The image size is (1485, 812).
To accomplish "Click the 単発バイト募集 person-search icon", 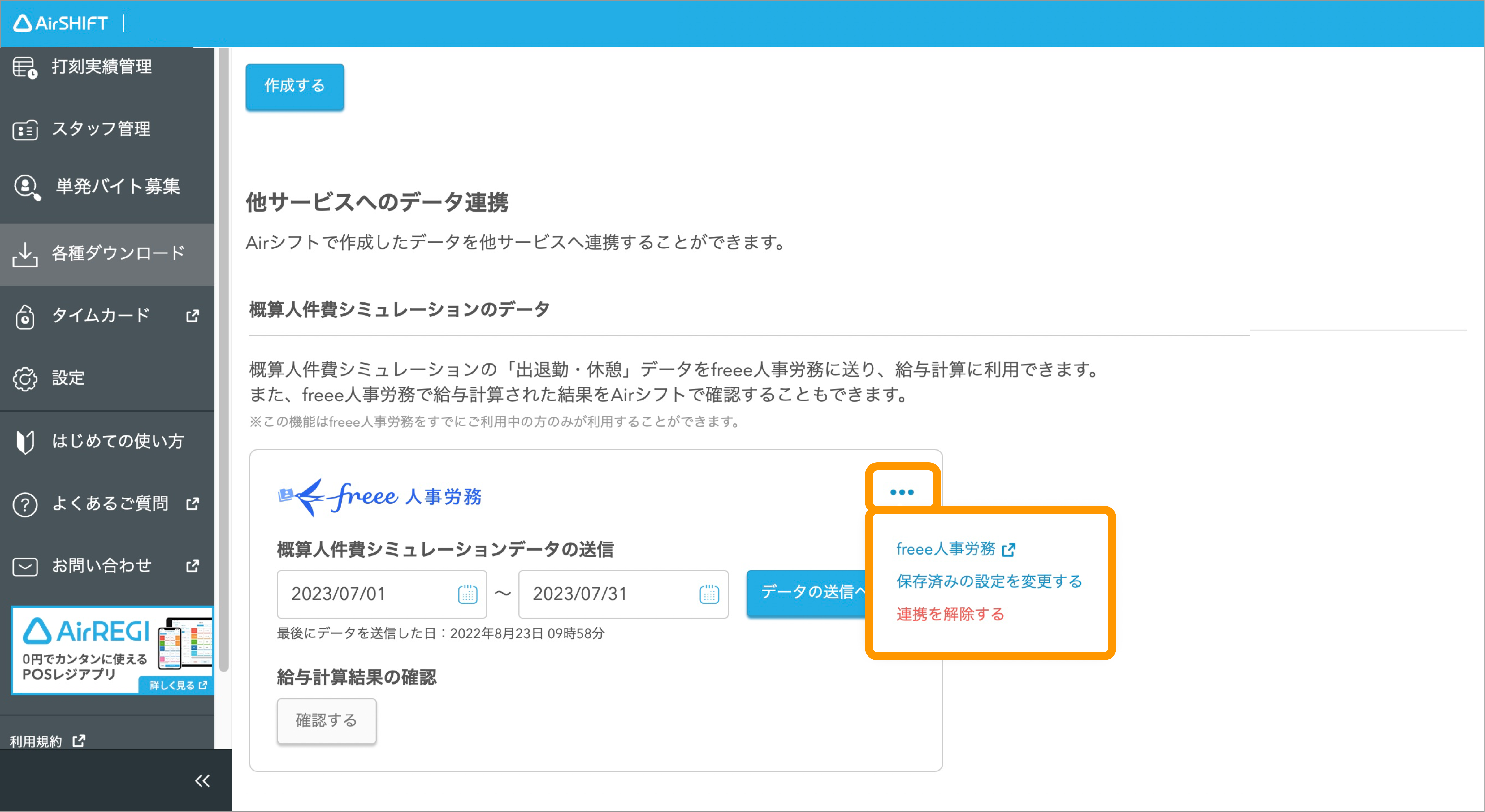I will pos(27,187).
